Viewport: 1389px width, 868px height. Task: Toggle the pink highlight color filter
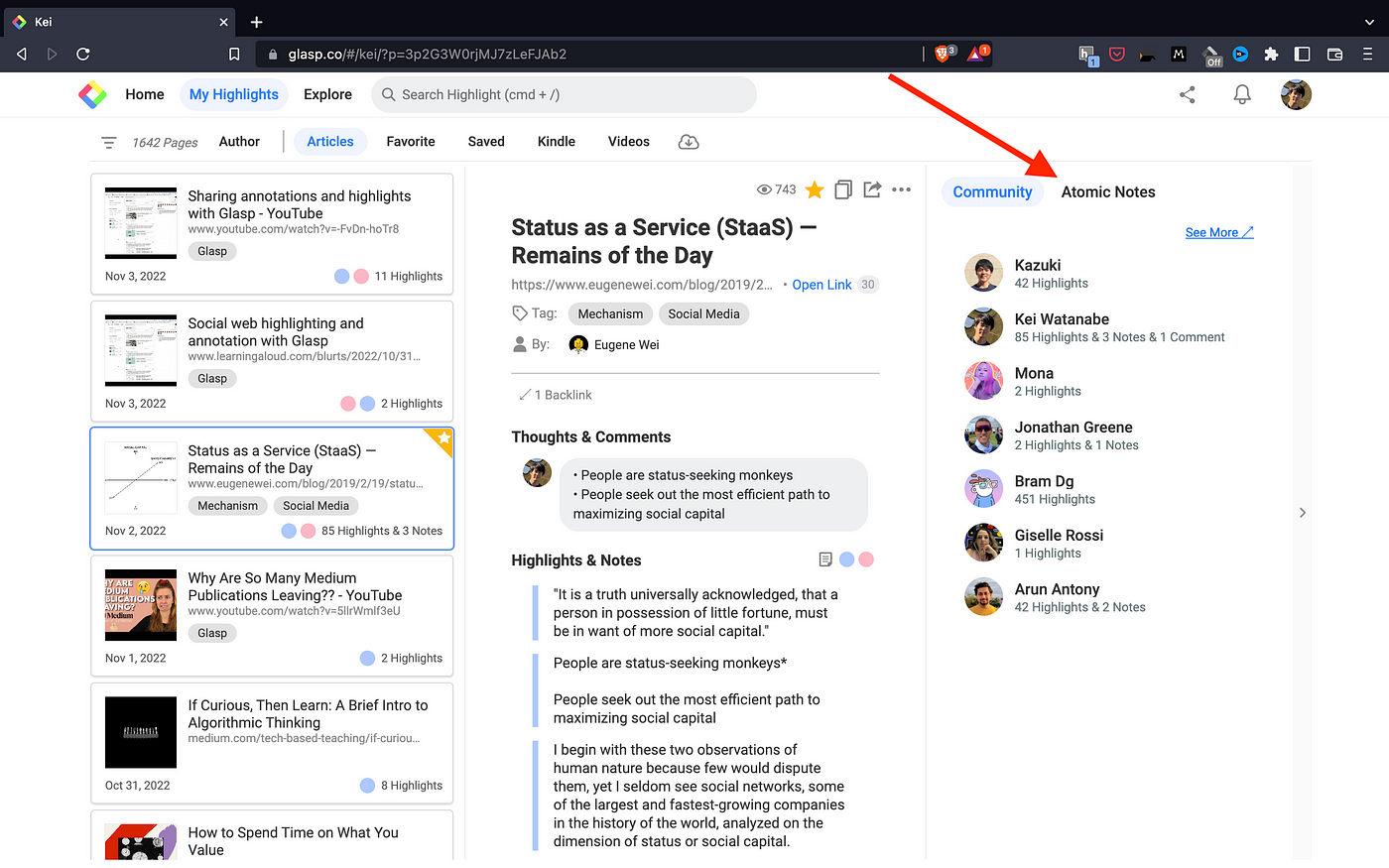click(866, 559)
